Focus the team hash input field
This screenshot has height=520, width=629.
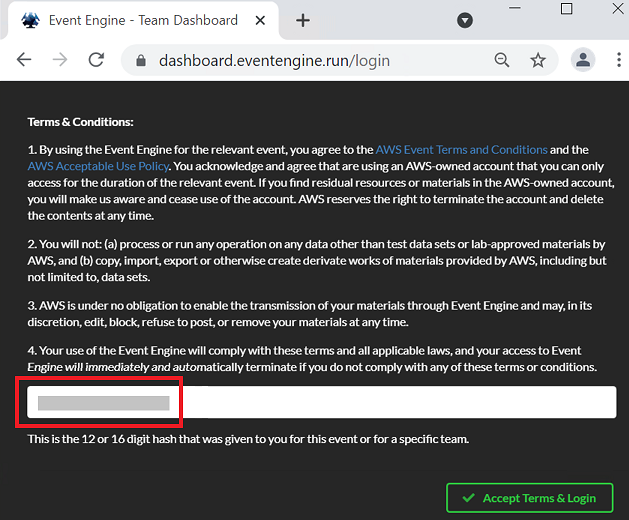click(x=322, y=402)
